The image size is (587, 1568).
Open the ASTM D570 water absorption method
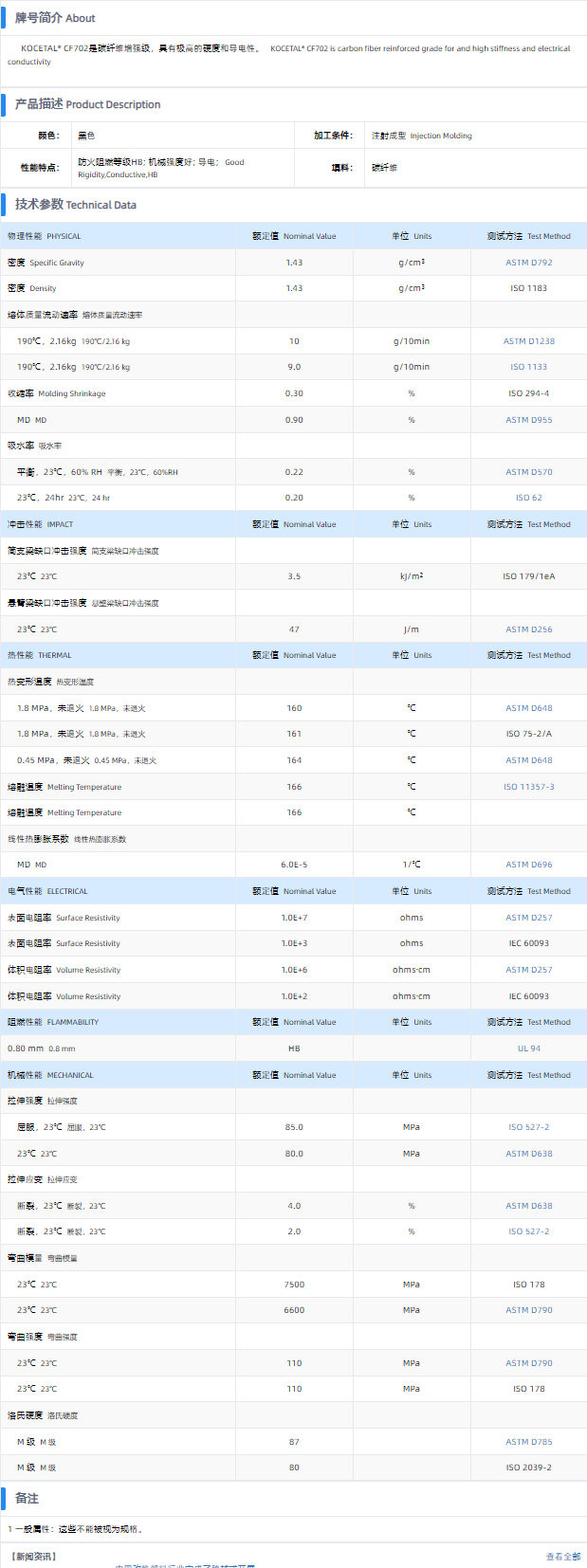tap(528, 472)
